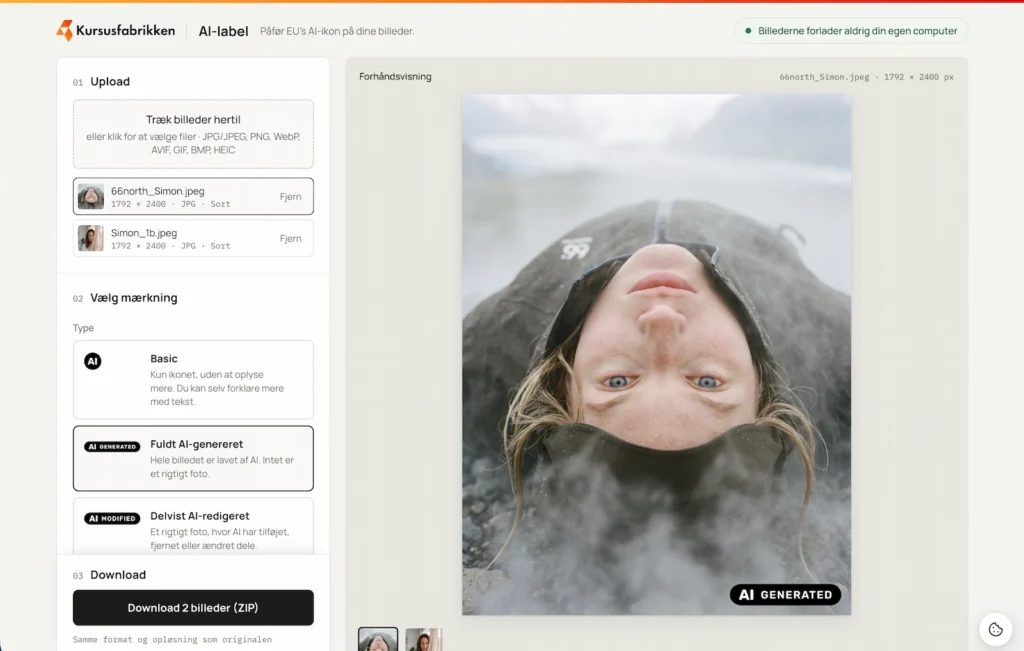Click the 'Type' label
The width and height of the screenshot is (1024, 651).
click(x=83, y=328)
